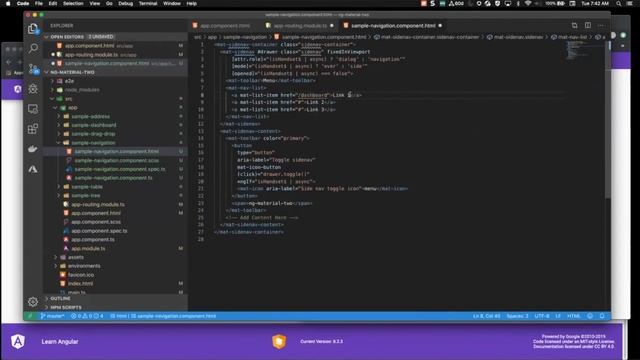Click the Wi-Fi icon in the menu bar
640x360 pixels.
[528, 3]
